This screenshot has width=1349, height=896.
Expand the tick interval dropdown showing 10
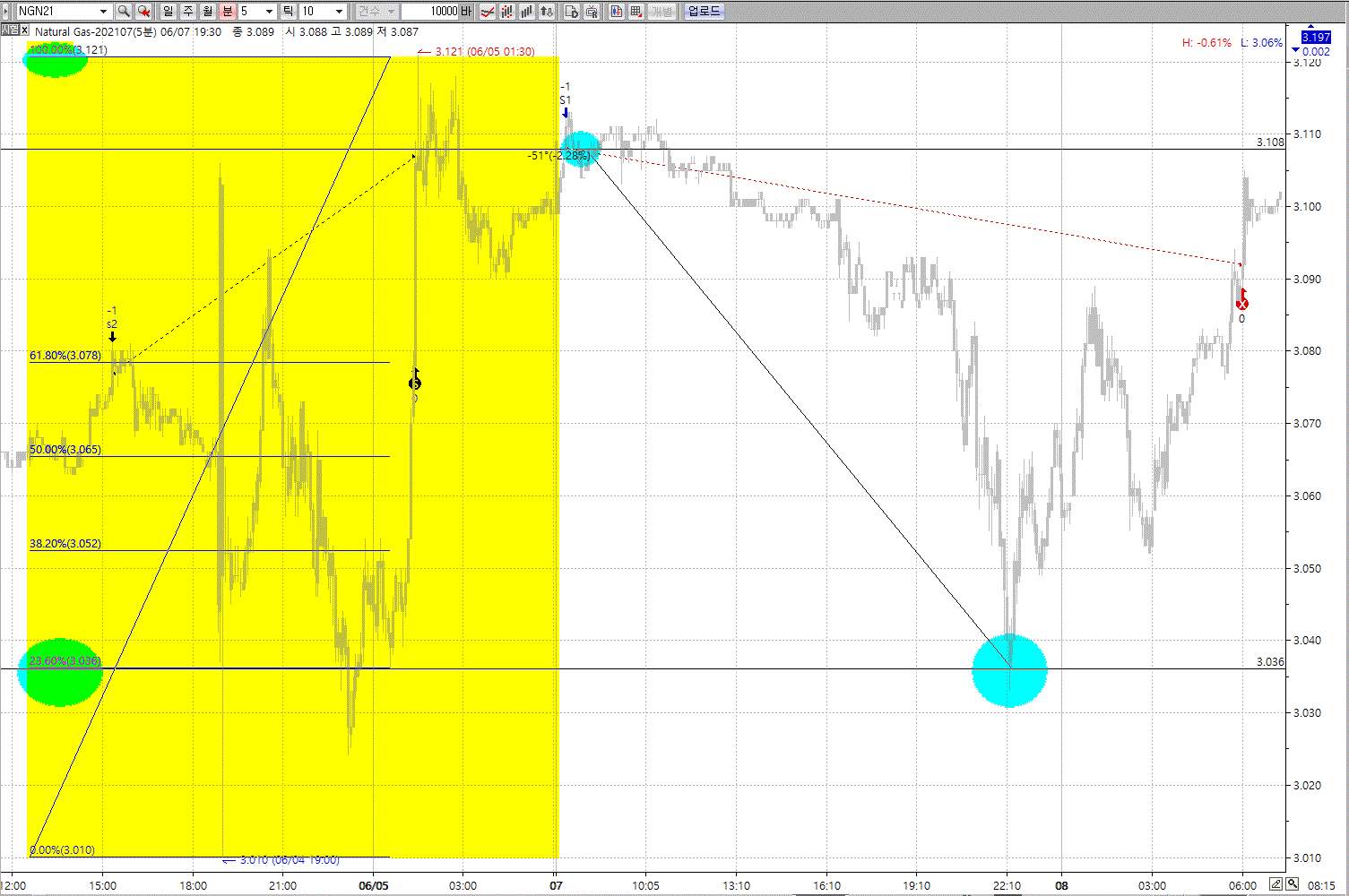[339, 12]
